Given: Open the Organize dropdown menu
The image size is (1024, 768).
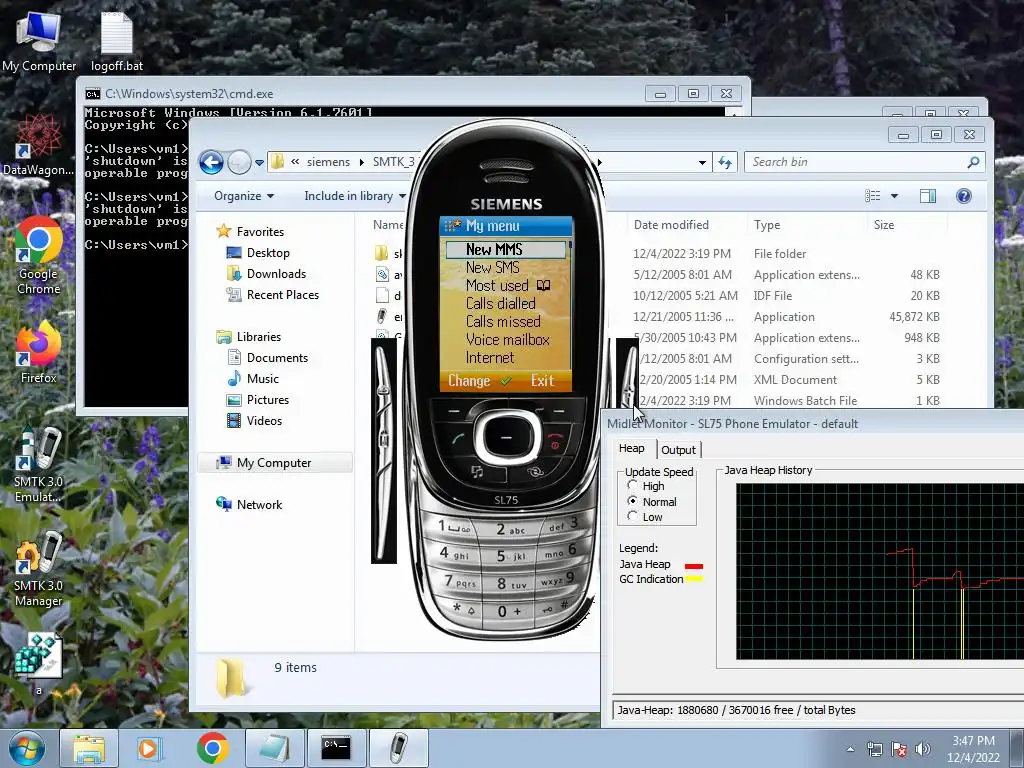Looking at the screenshot, I should [x=244, y=196].
